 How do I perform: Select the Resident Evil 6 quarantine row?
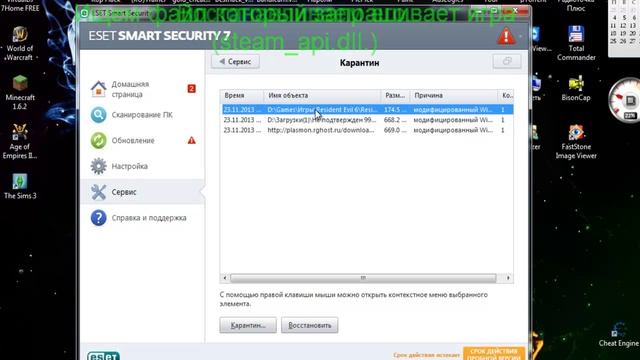tap(367, 110)
